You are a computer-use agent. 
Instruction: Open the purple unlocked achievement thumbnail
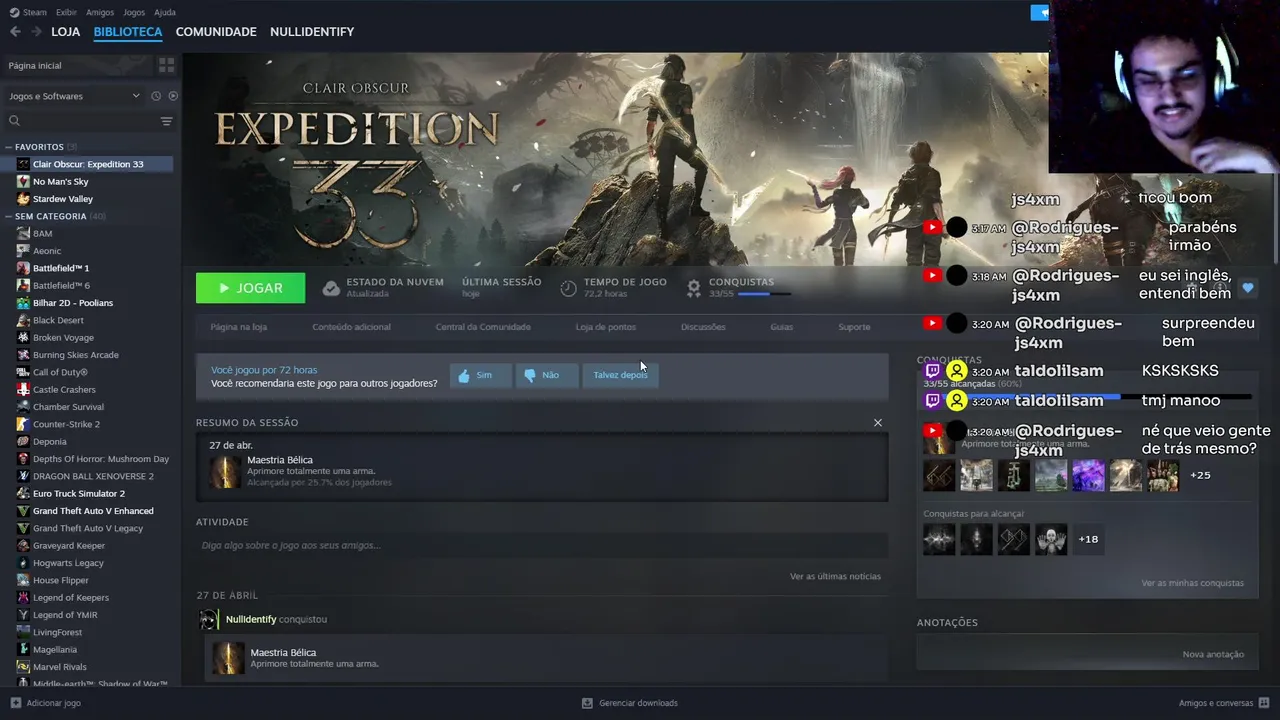pos(1088,475)
